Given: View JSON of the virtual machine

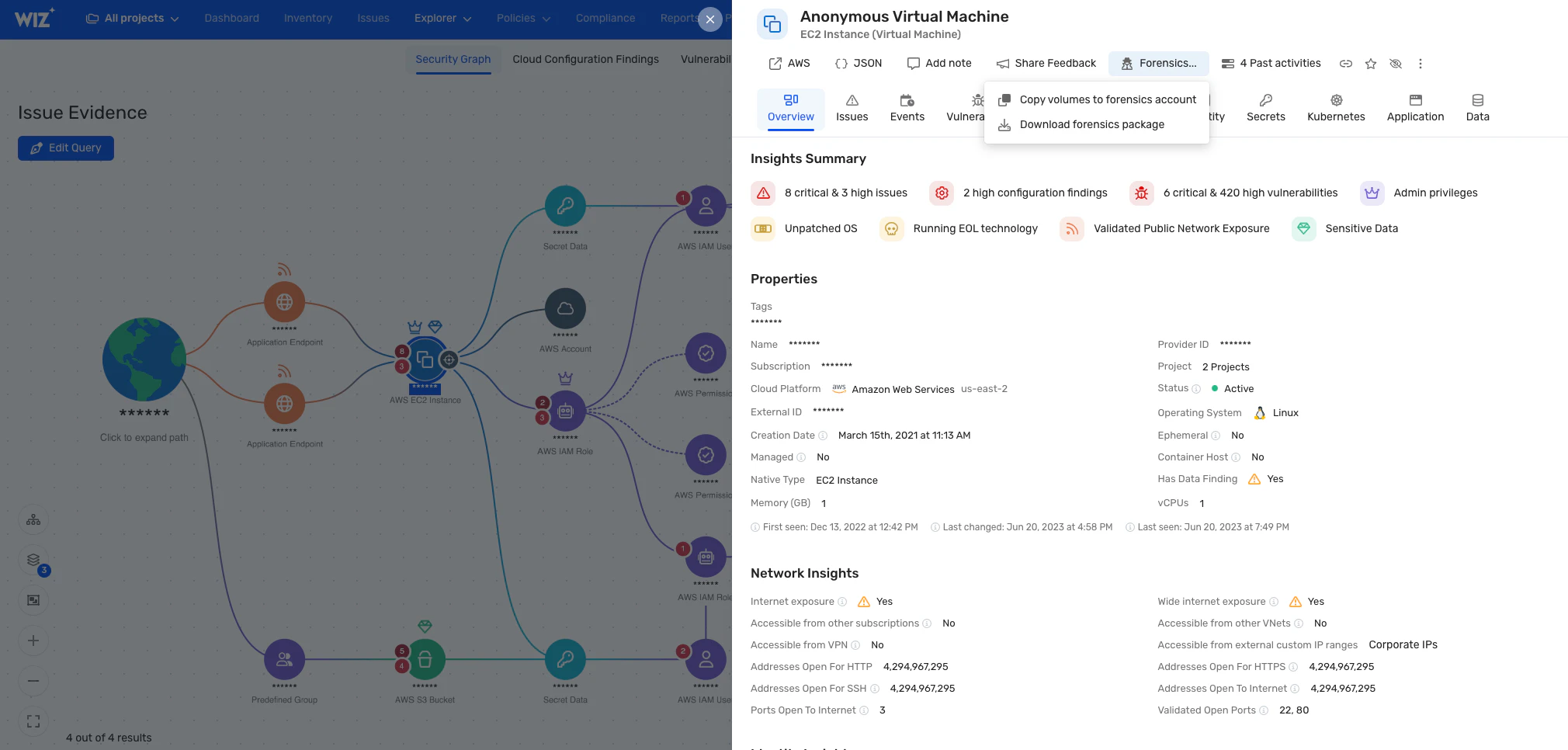Looking at the screenshot, I should pos(859,64).
